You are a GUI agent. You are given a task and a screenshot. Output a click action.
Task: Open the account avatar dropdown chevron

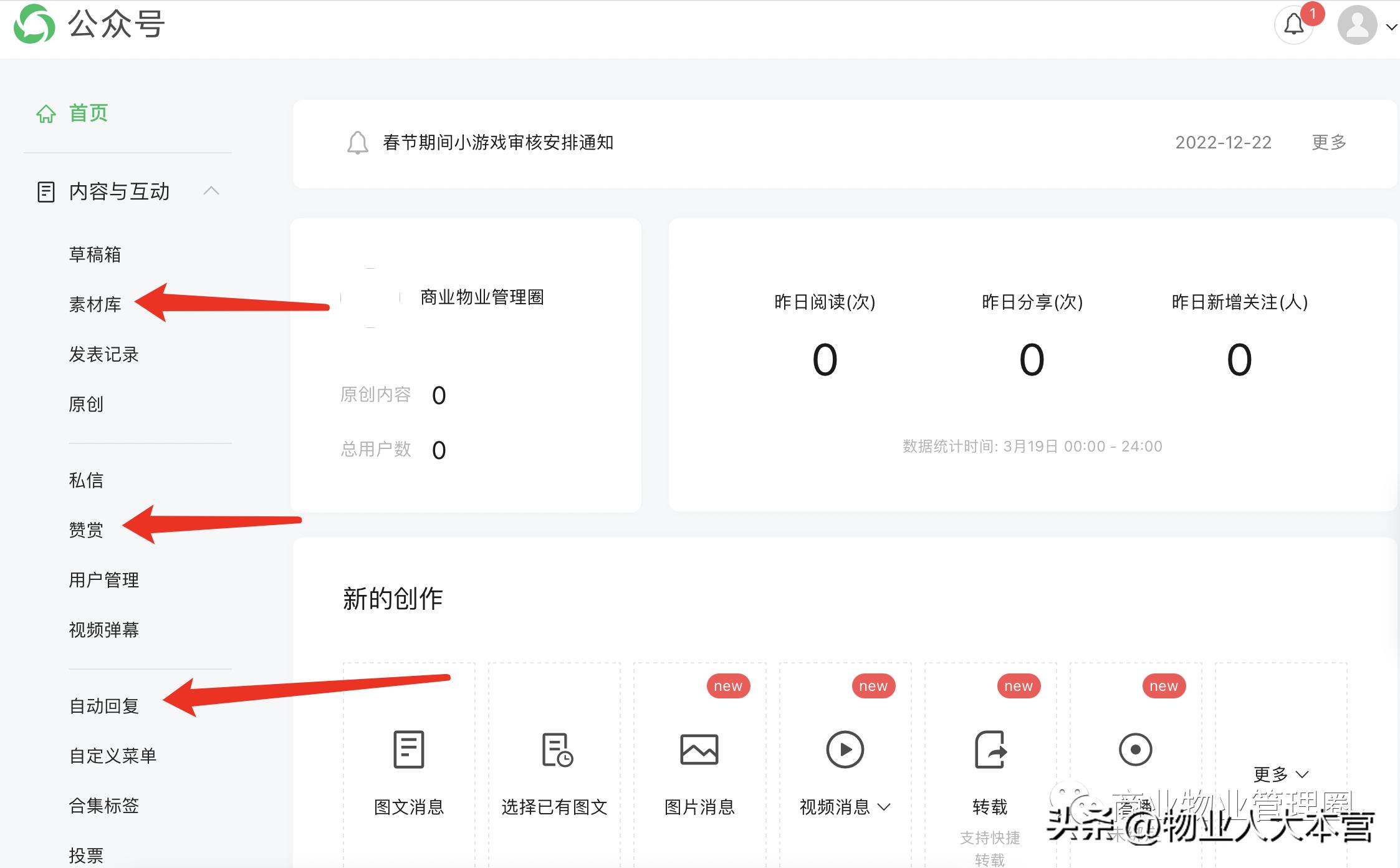[x=1391, y=27]
